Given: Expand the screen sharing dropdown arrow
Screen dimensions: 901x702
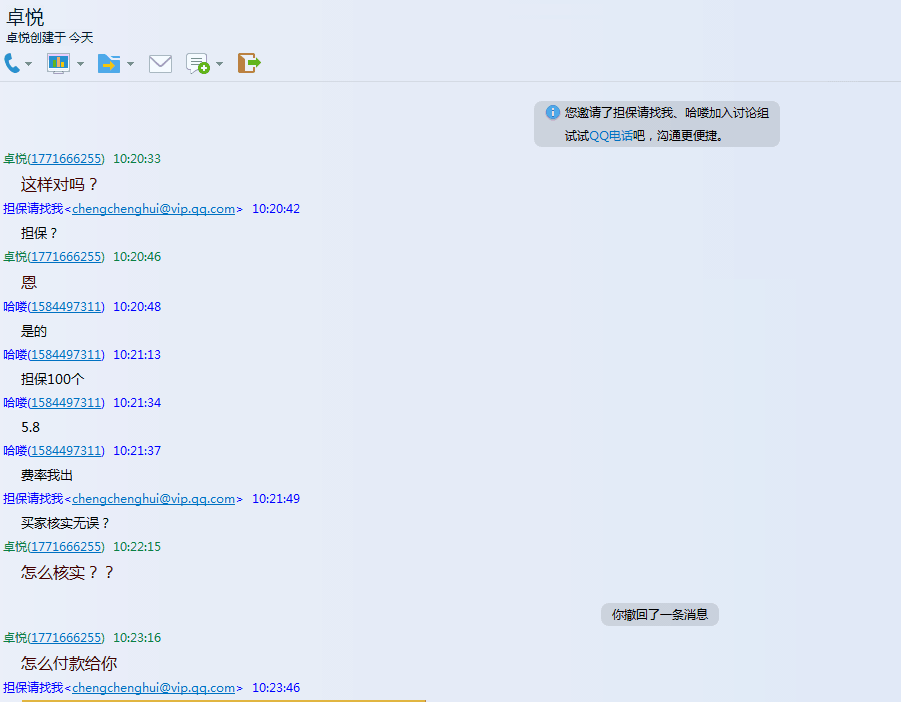Looking at the screenshot, I should pyautogui.click(x=80, y=65).
